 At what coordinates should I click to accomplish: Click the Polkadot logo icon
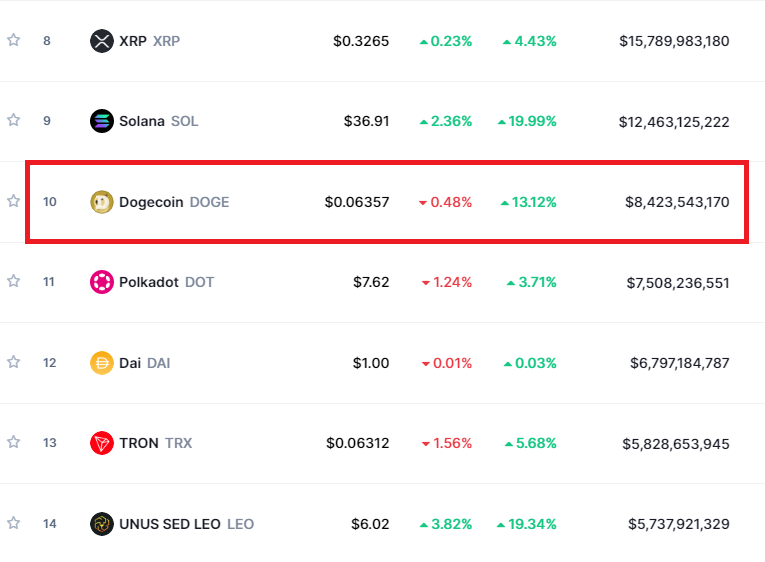(102, 282)
